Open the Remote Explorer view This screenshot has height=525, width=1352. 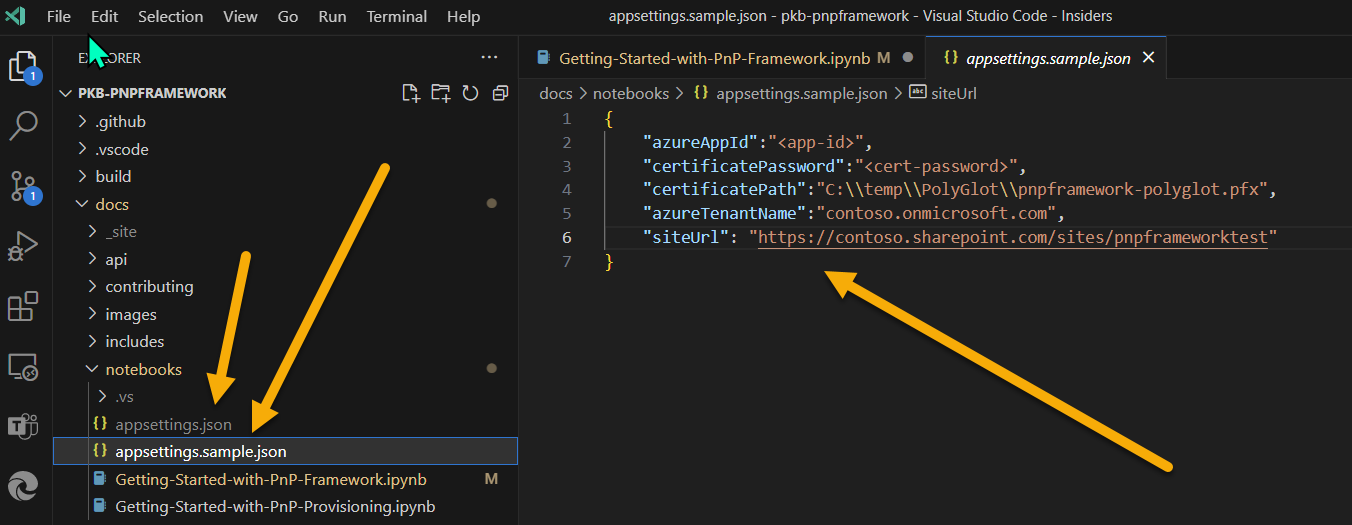[x=22, y=366]
